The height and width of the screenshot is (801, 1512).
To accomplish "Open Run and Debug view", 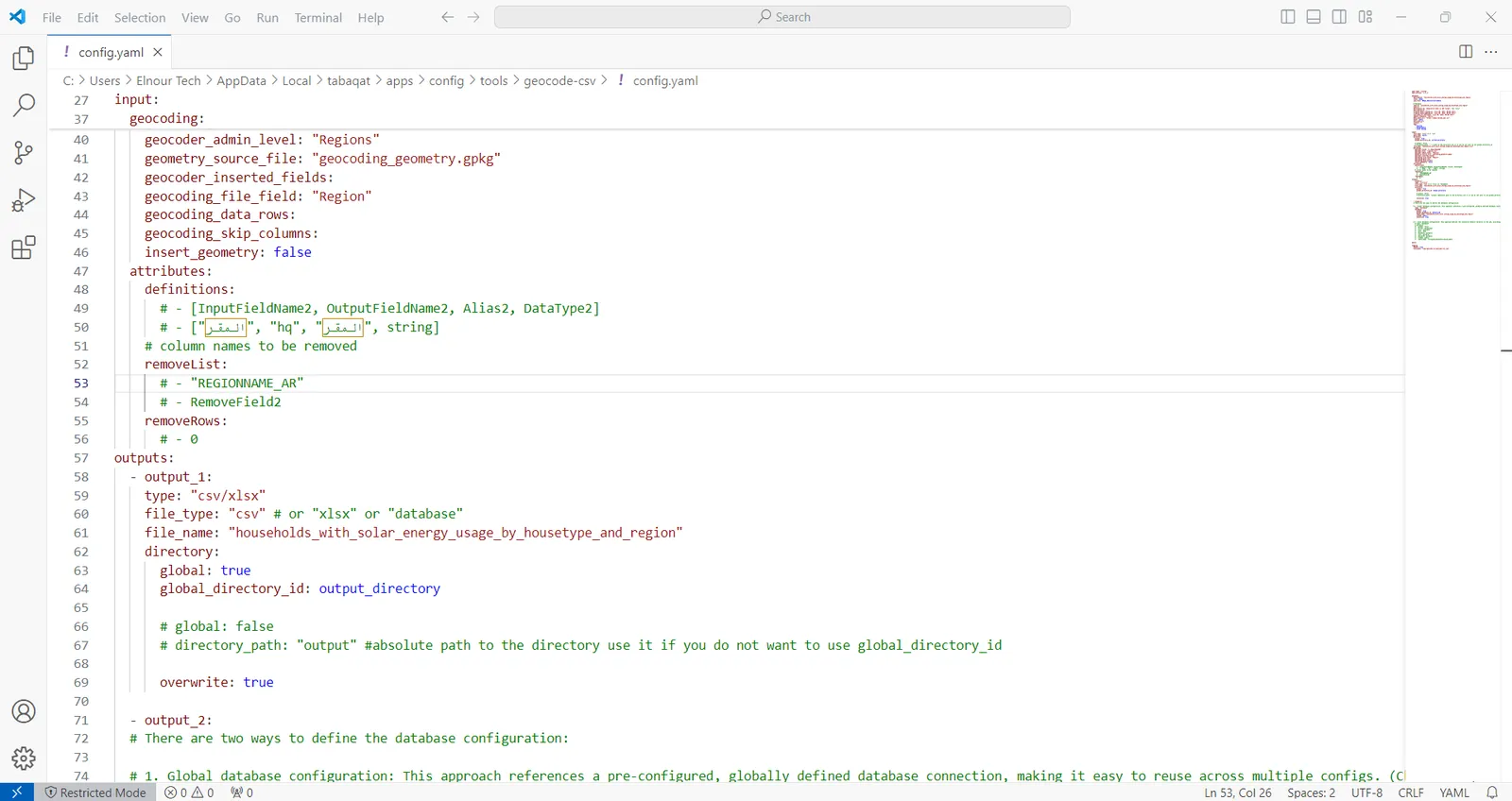I will (24, 200).
